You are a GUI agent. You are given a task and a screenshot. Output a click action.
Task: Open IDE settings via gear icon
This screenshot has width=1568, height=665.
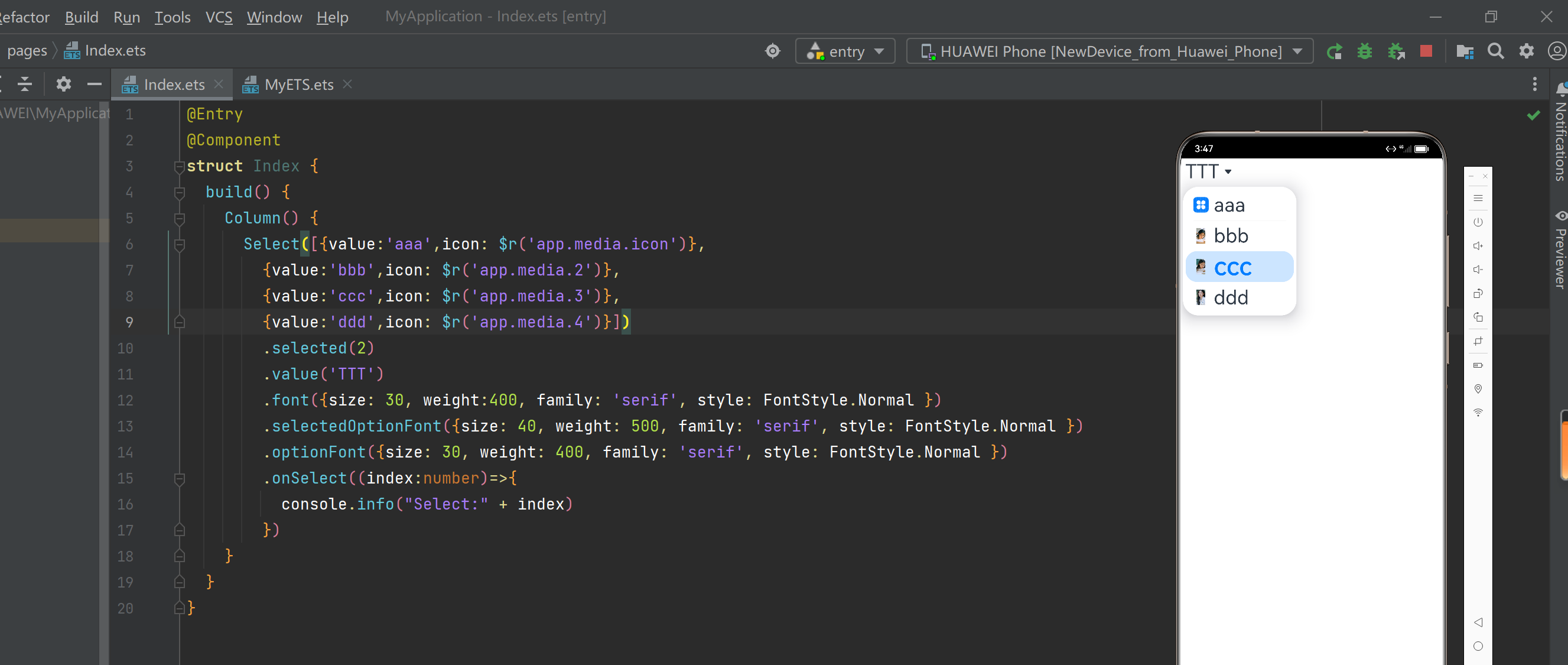1527,51
